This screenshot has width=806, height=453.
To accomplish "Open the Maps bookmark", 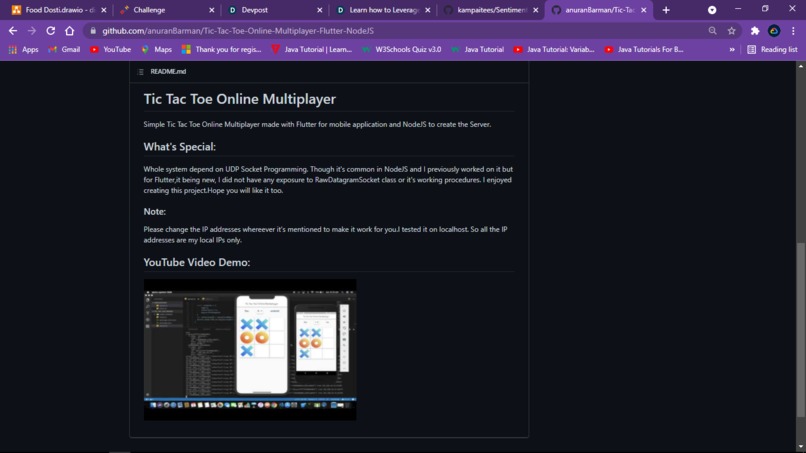I will 157,49.
